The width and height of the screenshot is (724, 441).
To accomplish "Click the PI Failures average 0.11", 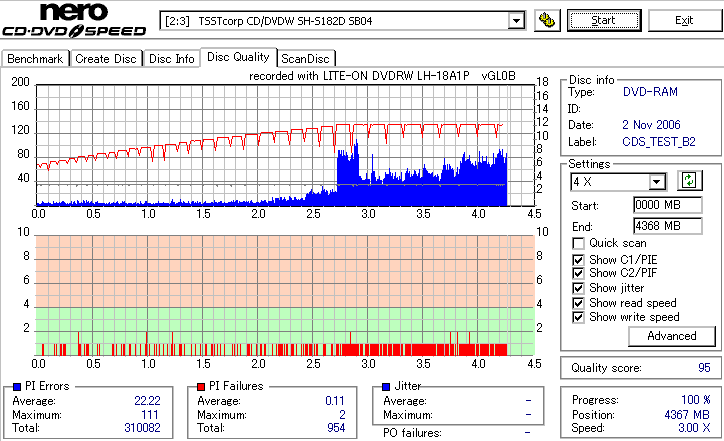I will coord(335,401).
